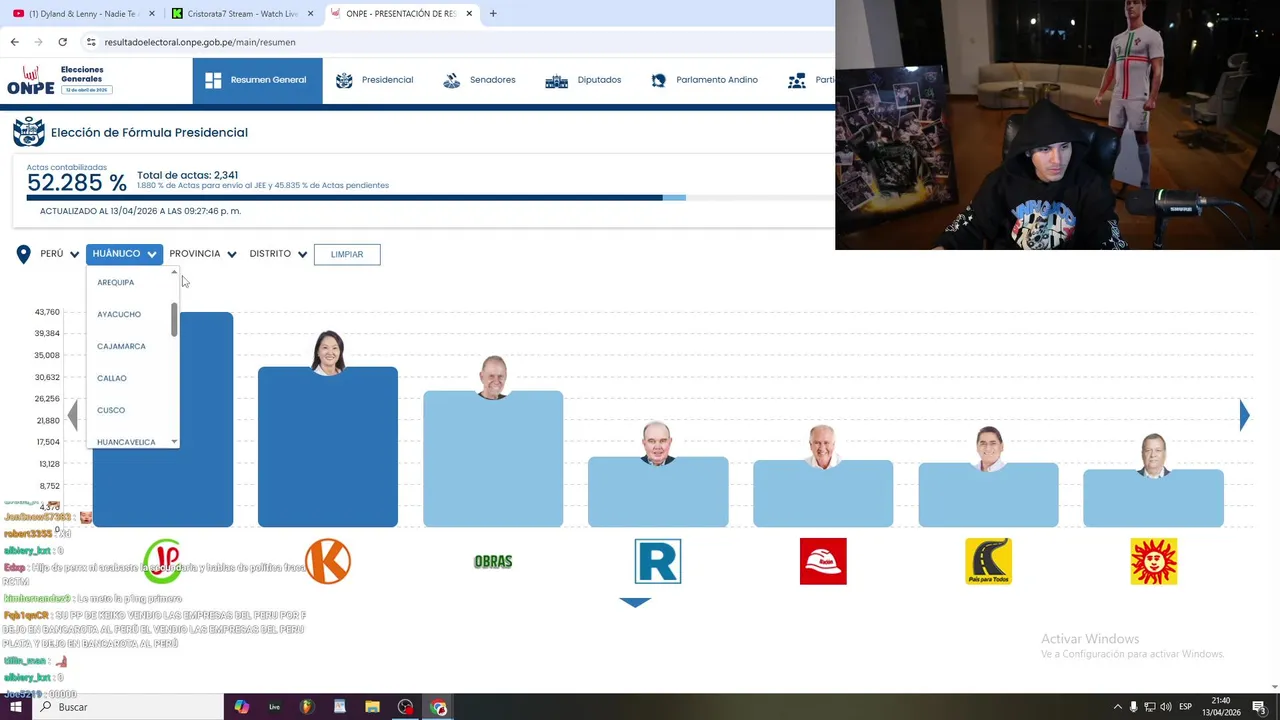Click the dropdown list scrollbar thumb
The width and height of the screenshot is (1280, 720).
(174, 320)
